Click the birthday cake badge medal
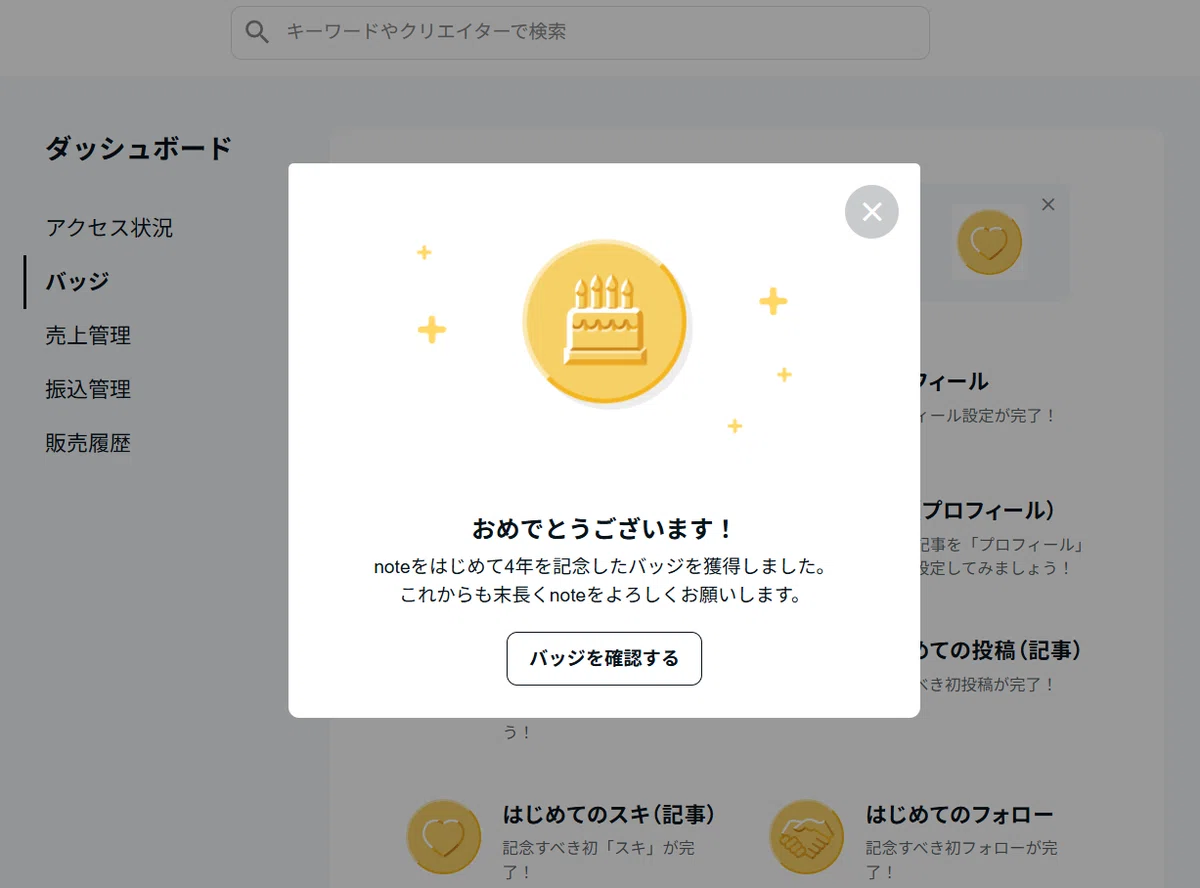This screenshot has width=1200, height=888. (x=605, y=322)
